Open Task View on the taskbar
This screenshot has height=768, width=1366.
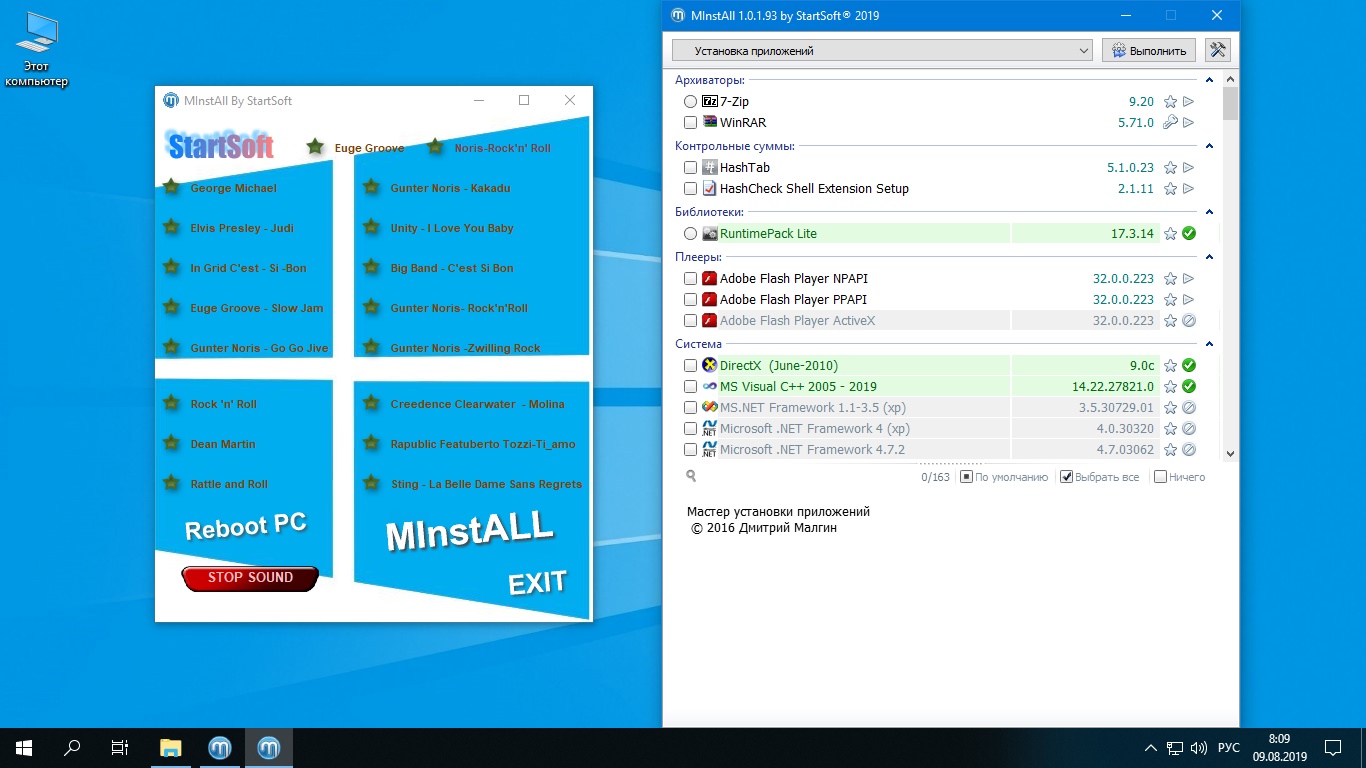coord(120,748)
